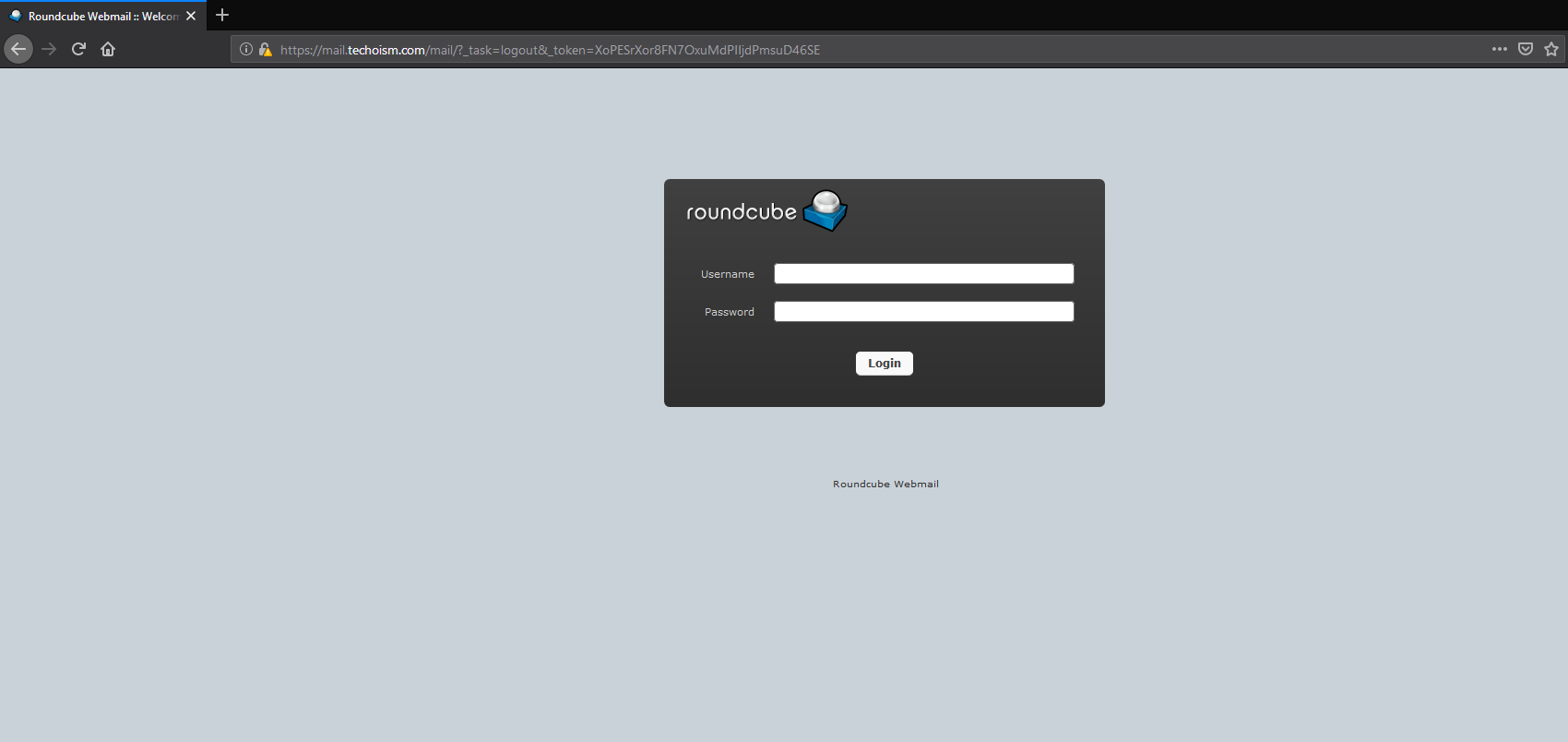Click the URL address bar text
The image size is (1568, 742).
[550, 50]
